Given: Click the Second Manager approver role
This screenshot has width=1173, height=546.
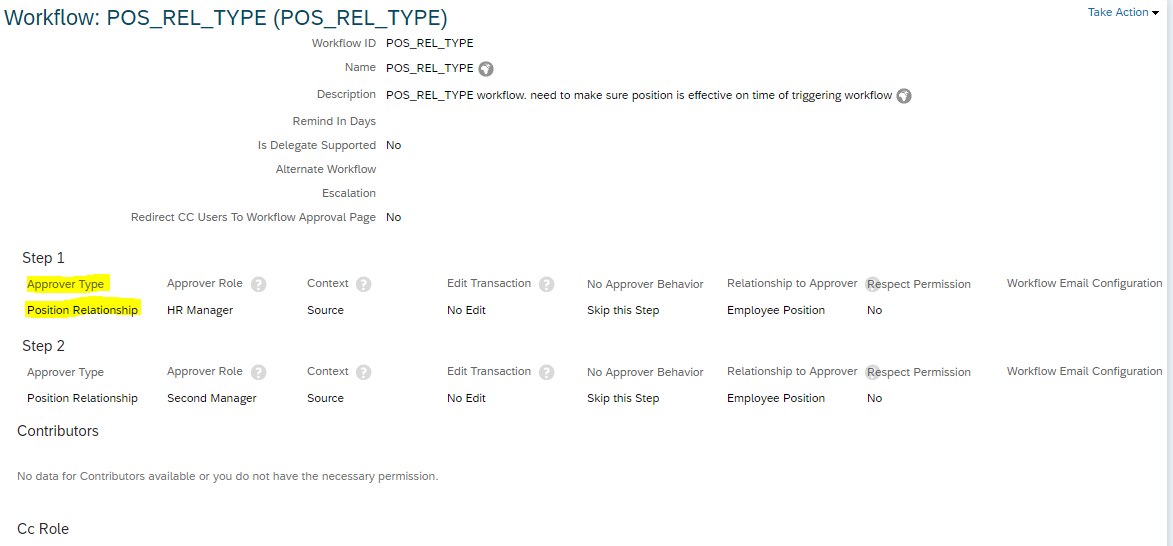Looking at the screenshot, I should (x=212, y=399).
